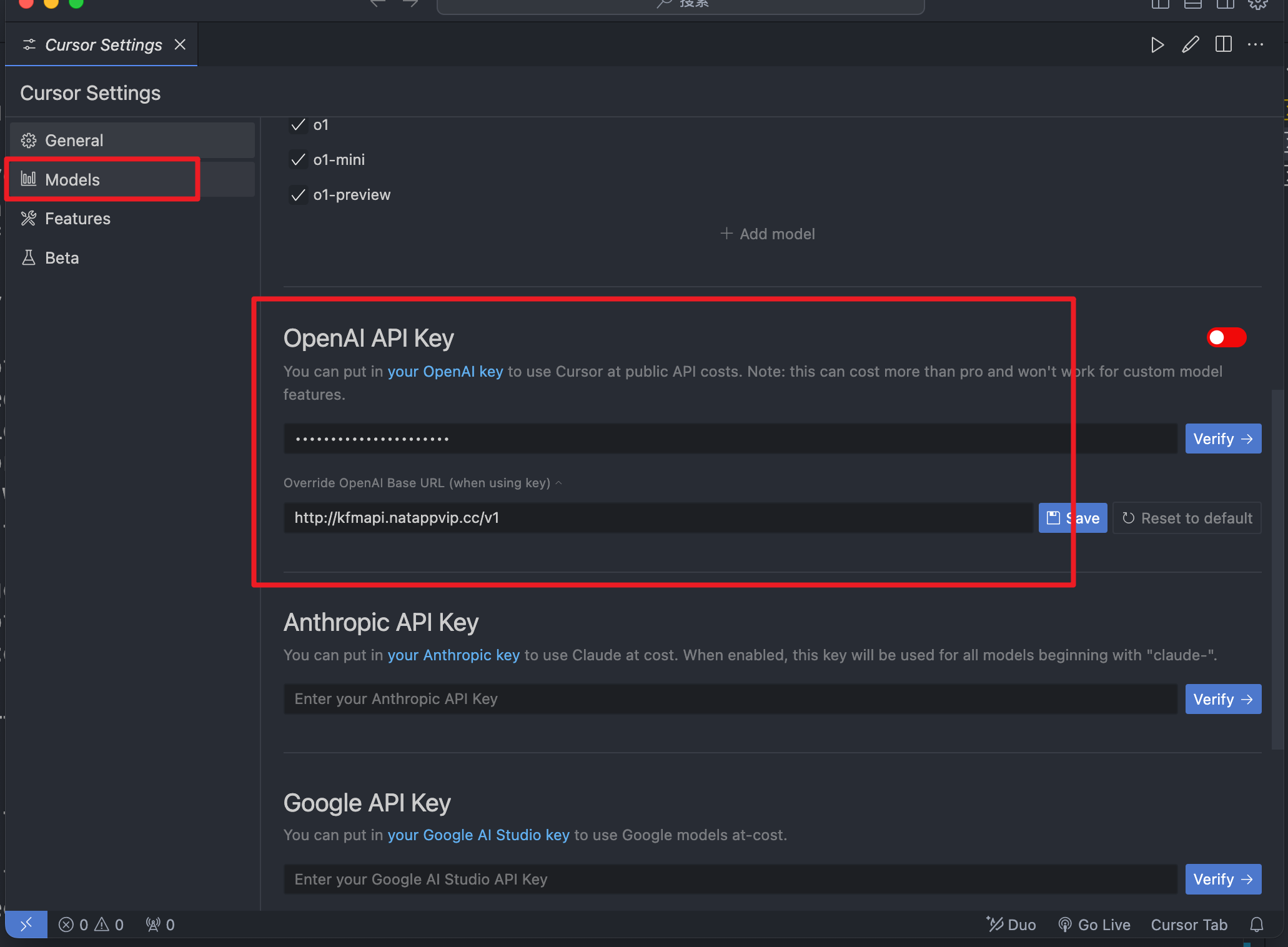Click the search bar in title bar
Screen dimensions: 1288x947
[x=680, y=5]
